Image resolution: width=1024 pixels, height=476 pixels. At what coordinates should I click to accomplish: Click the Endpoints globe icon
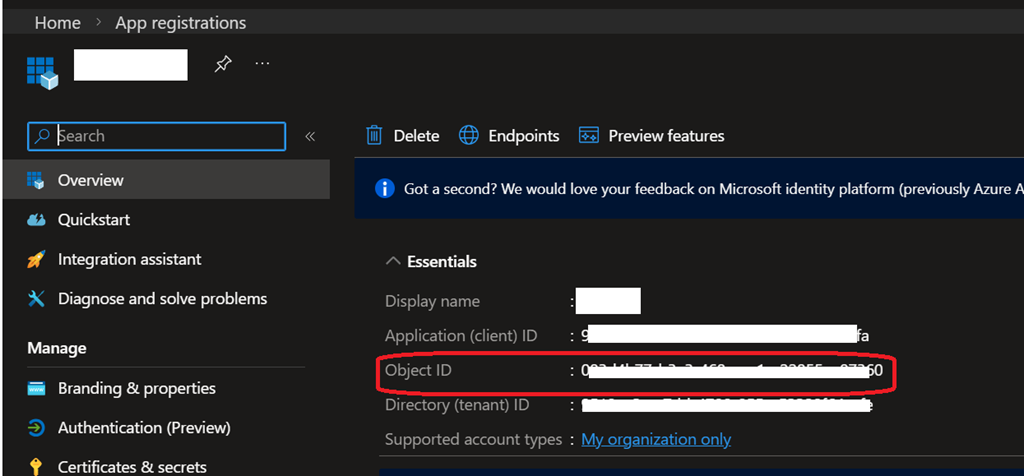tap(469, 135)
